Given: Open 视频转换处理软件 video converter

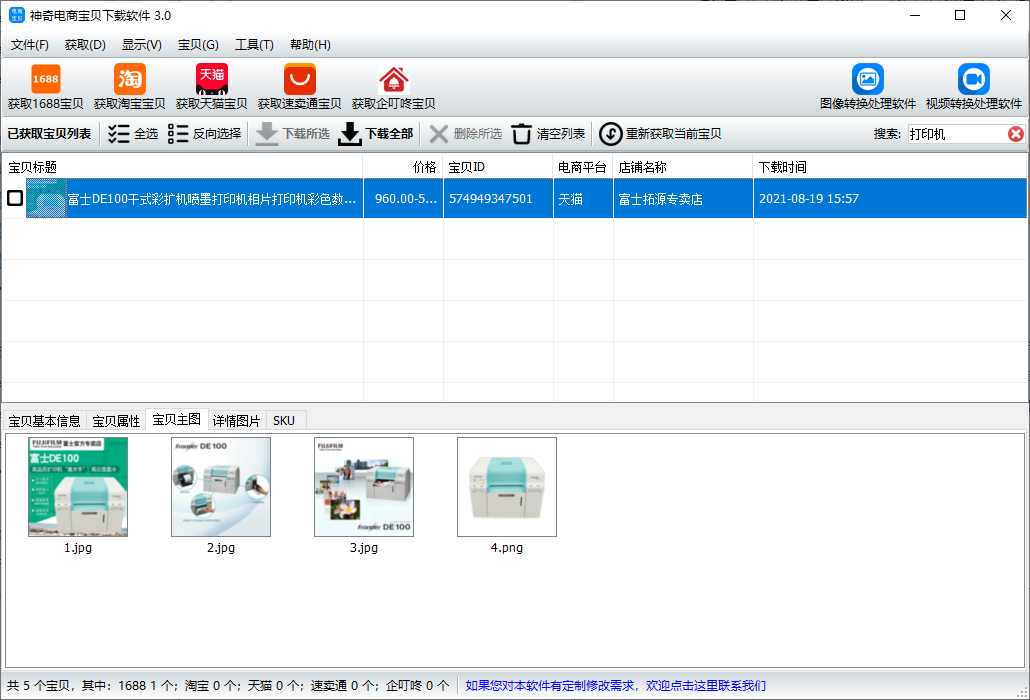Looking at the screenshot, I should 974,87.
